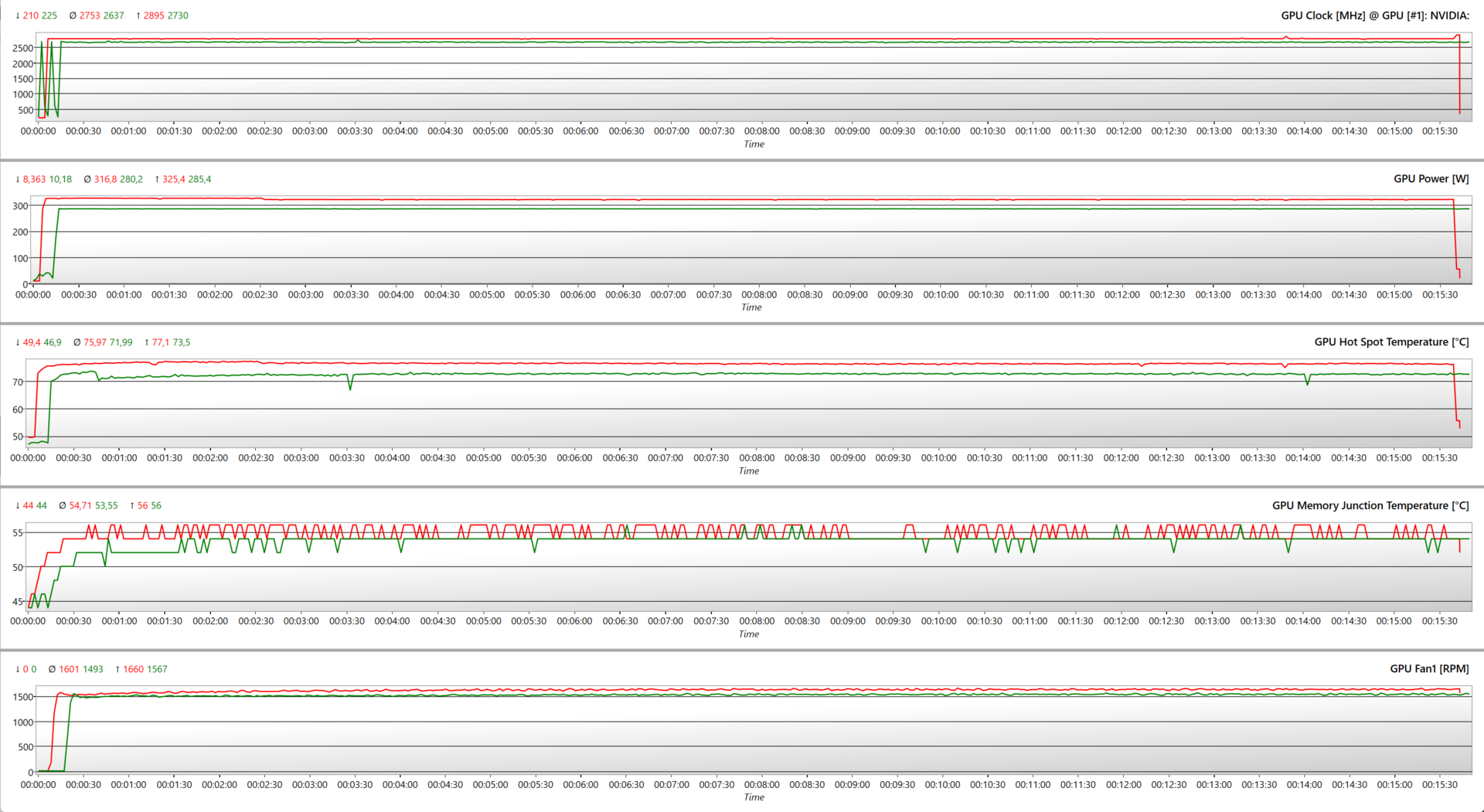
Task: Click the red maximum value 1660 for GPU Fan1
Action: pos(134,669)
